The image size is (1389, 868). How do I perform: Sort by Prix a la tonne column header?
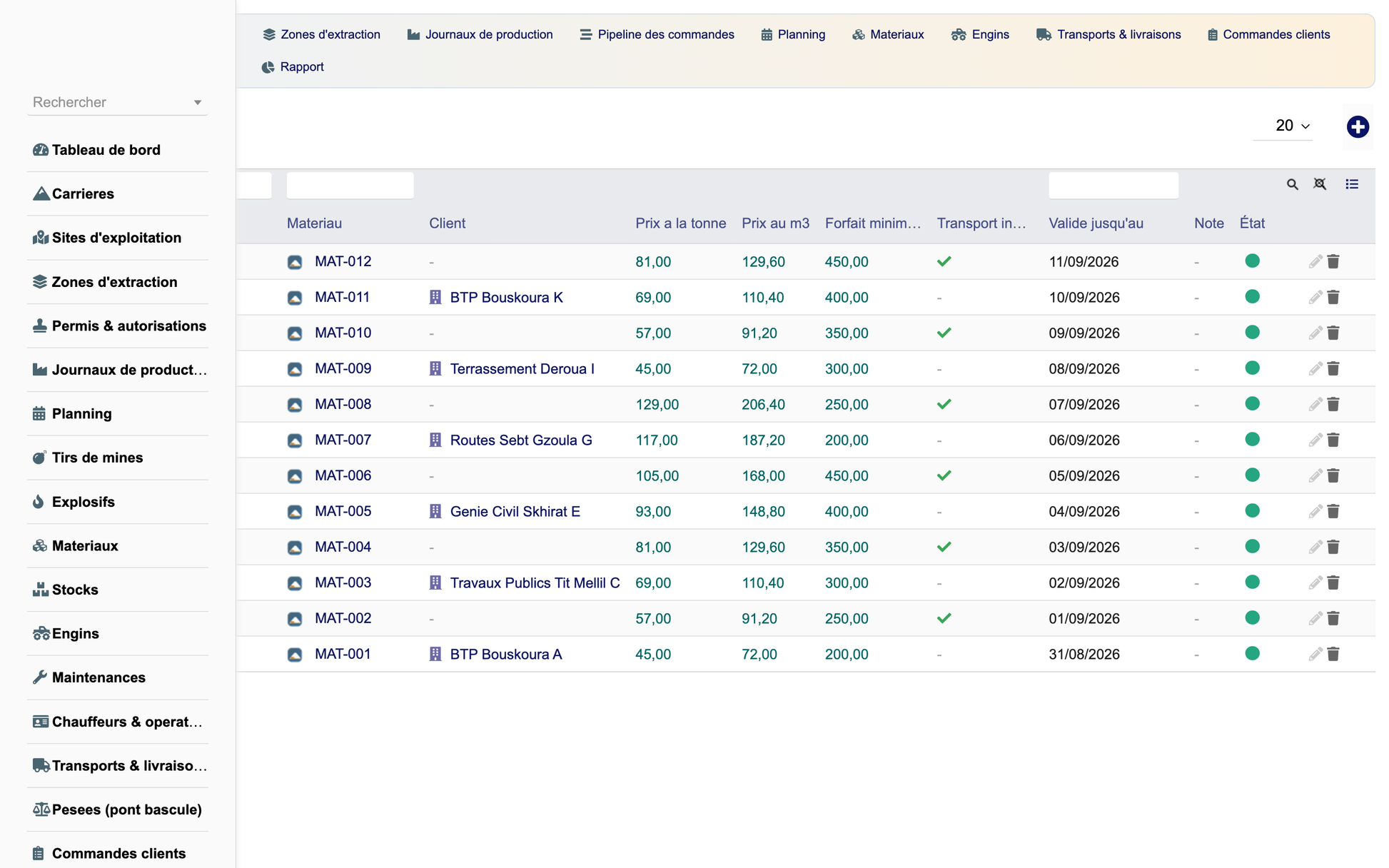tap(681, 223)
